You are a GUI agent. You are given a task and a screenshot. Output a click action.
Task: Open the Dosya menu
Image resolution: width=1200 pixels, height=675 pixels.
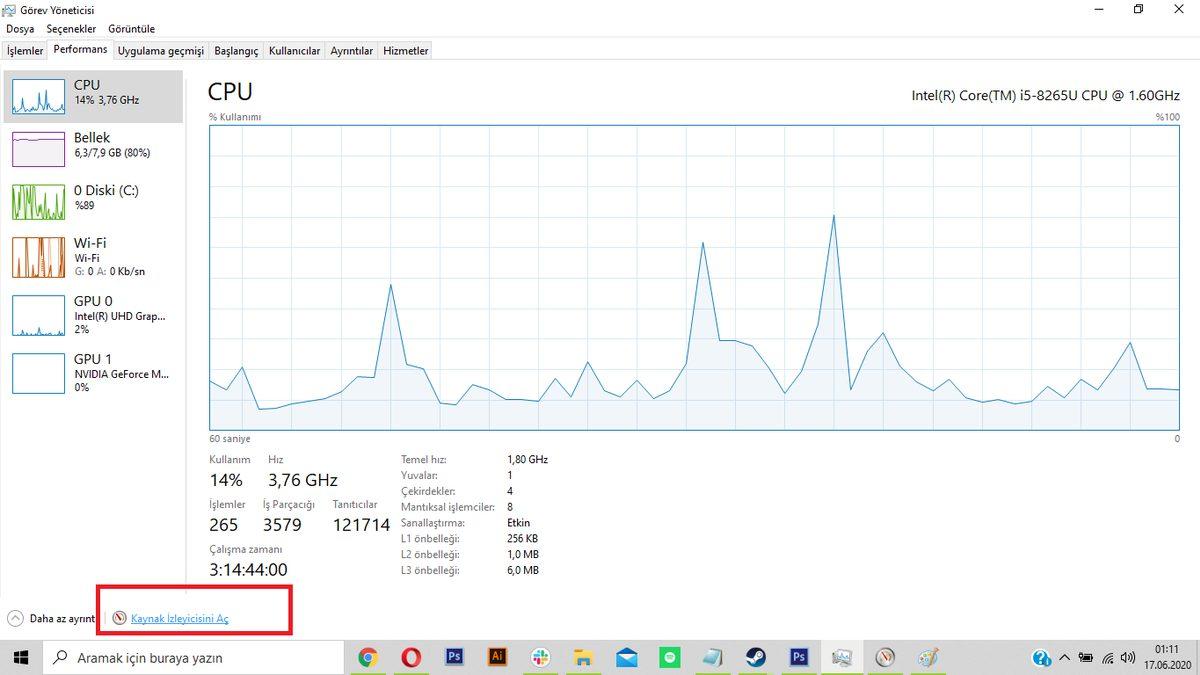coord(20,29)
